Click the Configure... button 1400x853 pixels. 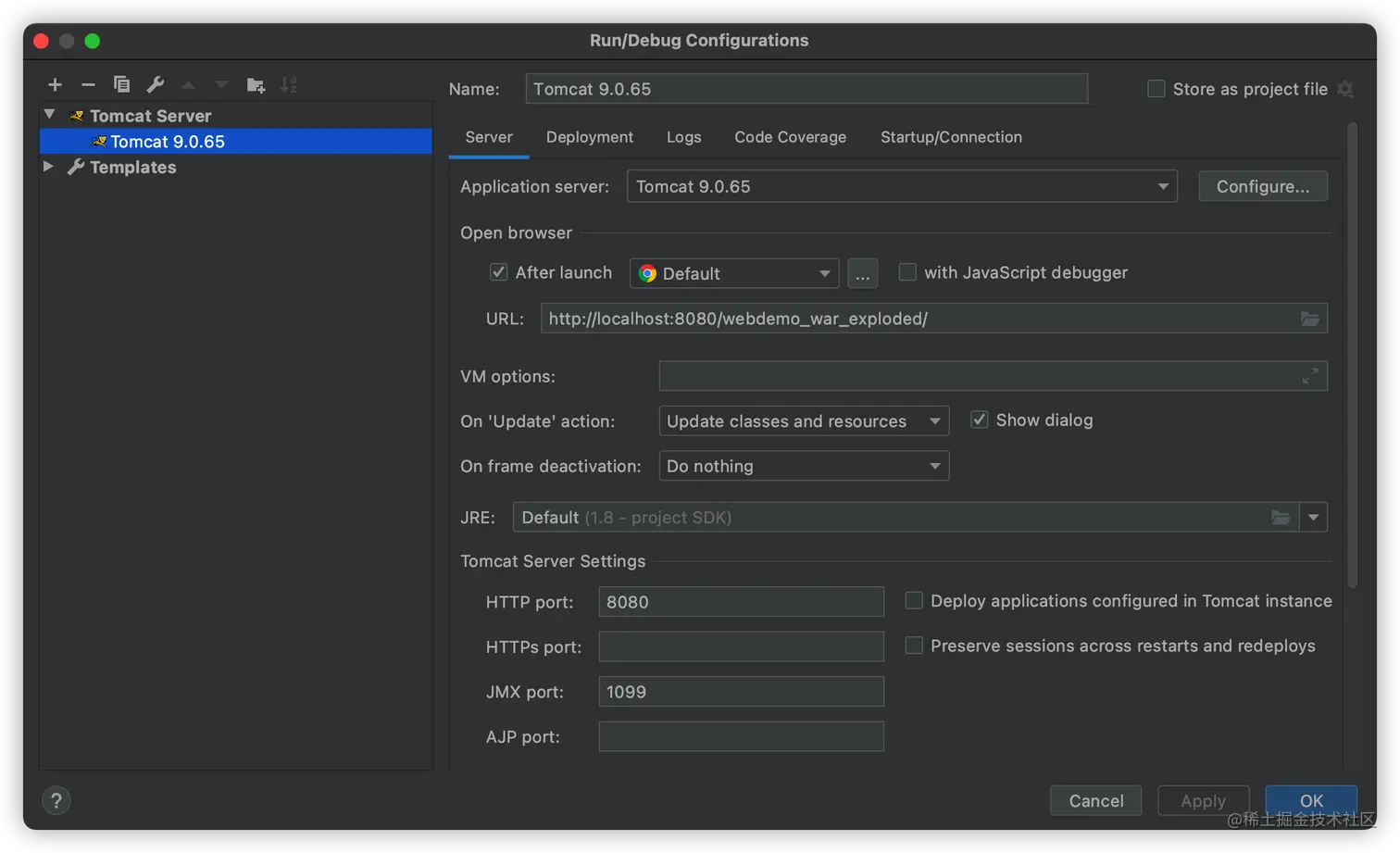[1262, 186]
